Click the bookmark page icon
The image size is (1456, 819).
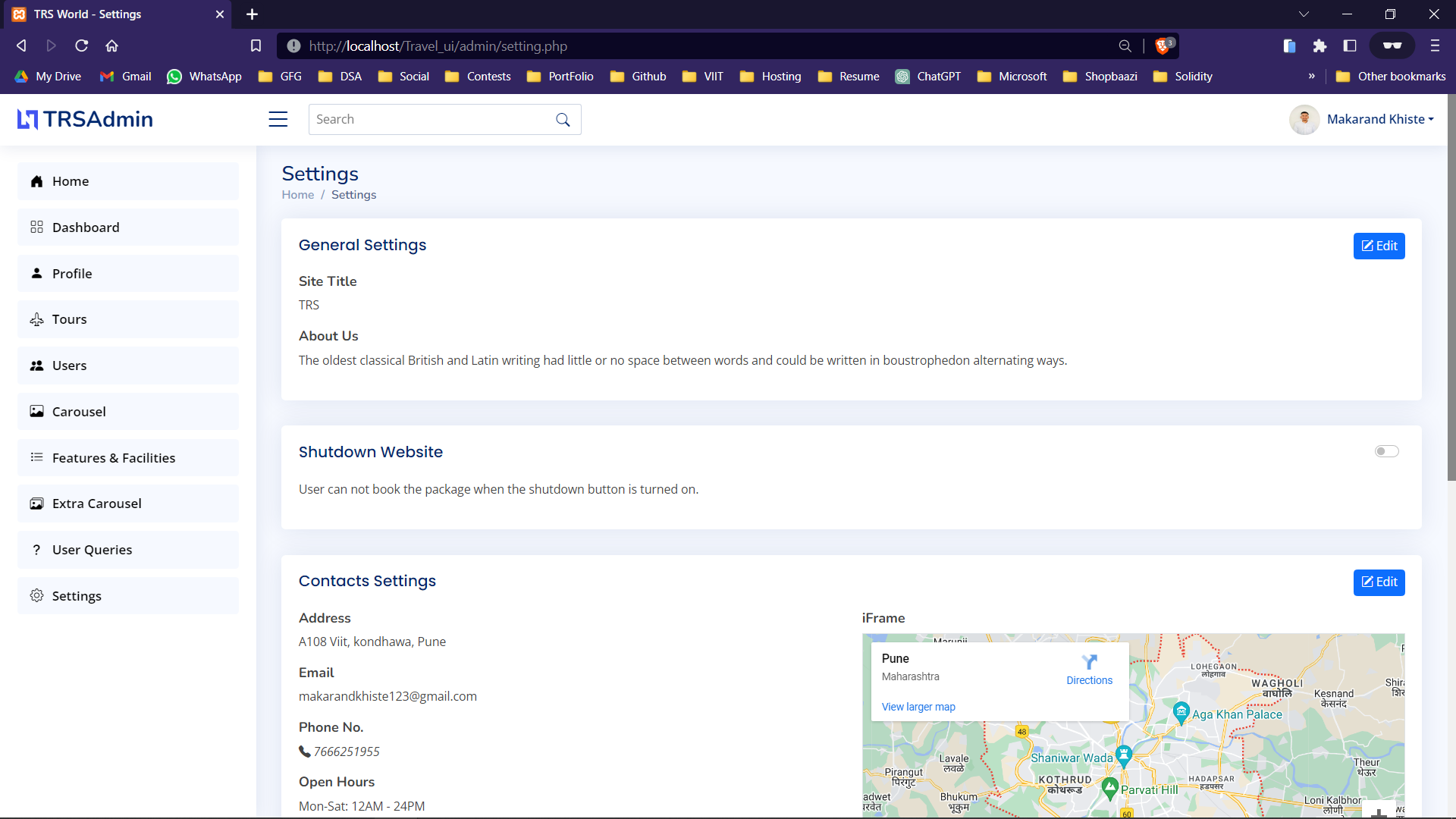click(x=256, y=46)
